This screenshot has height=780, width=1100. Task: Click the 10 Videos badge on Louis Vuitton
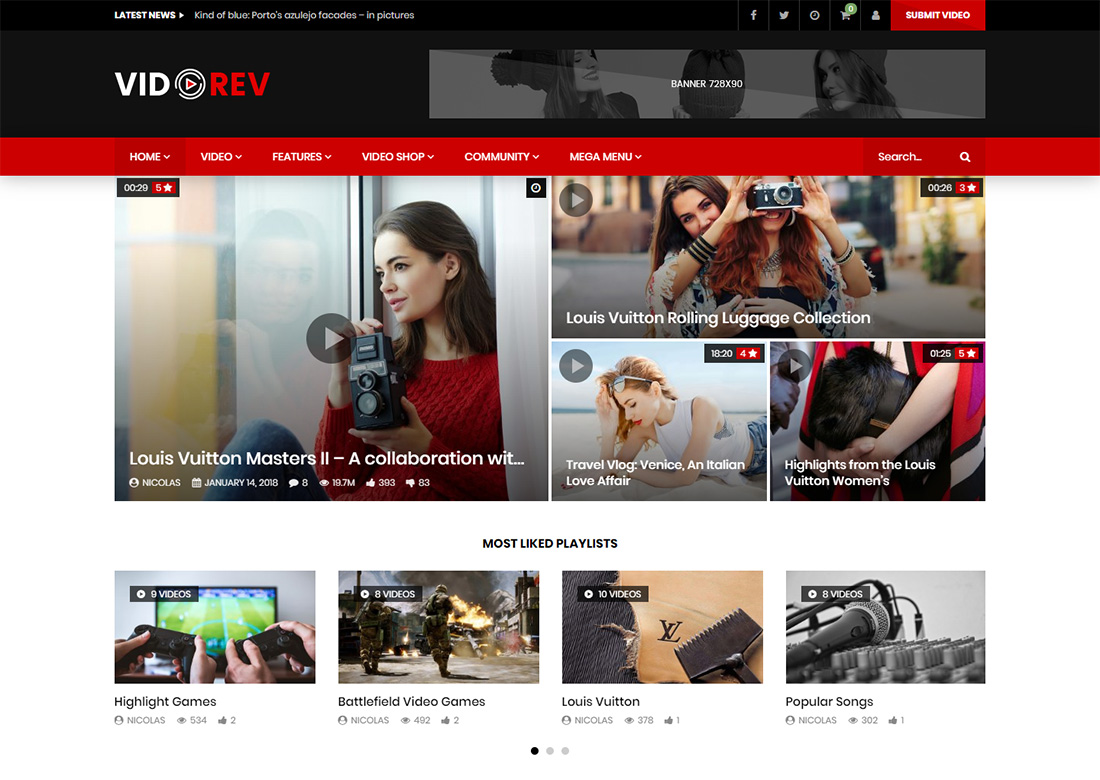click(x=613, y=594)
